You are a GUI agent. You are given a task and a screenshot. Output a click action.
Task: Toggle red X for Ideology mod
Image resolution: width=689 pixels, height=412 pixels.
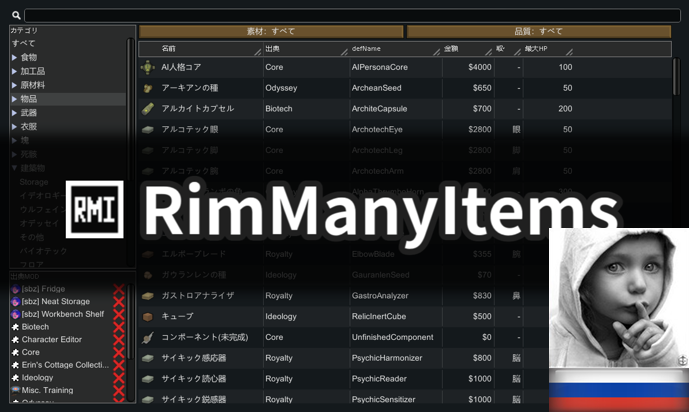[119, 378]
